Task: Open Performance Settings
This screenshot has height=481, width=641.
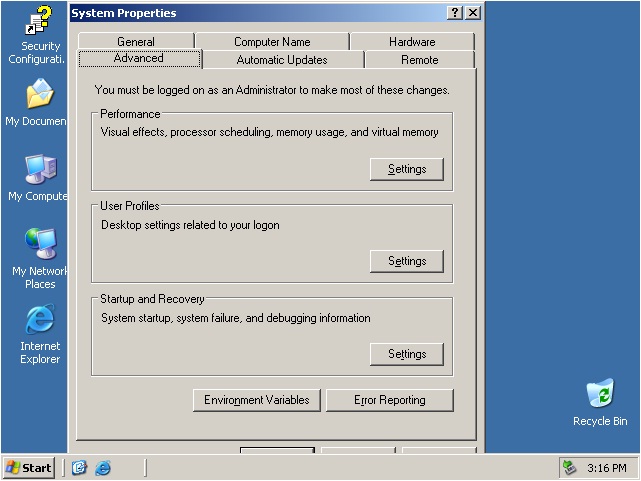Action: click(x=407, y=169)
